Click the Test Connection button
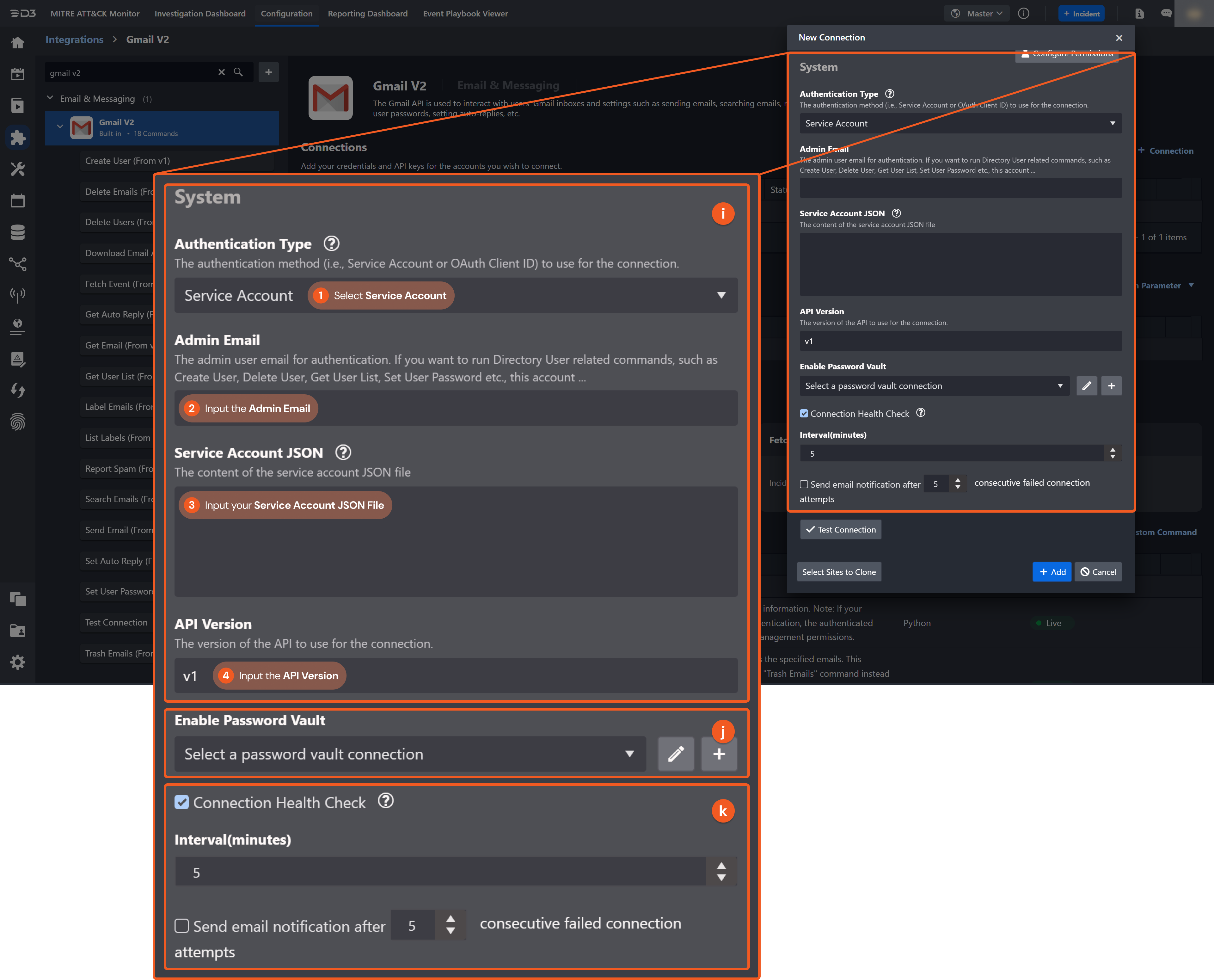 tap(840, 529)
